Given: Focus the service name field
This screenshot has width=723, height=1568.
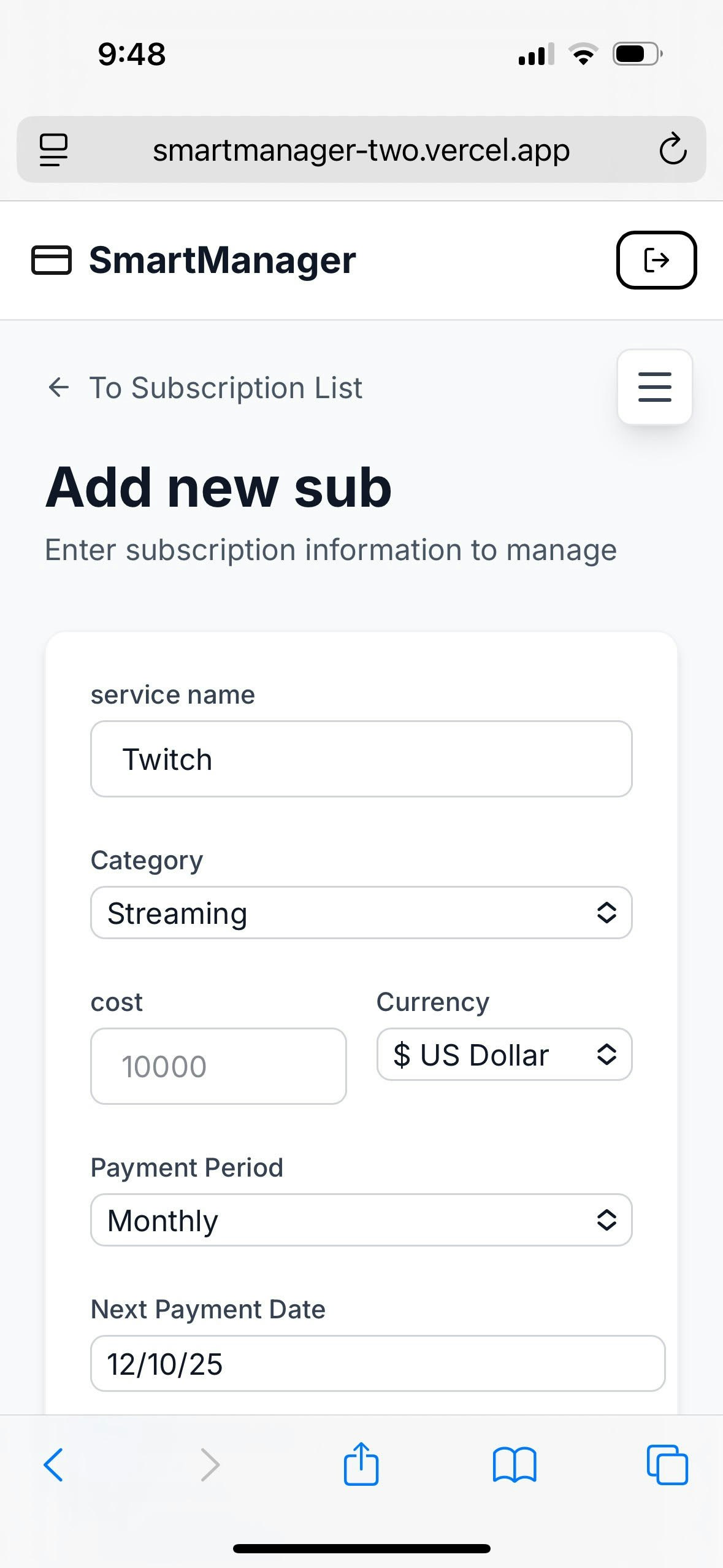Looking at the screenshot, I should point(361,759).
